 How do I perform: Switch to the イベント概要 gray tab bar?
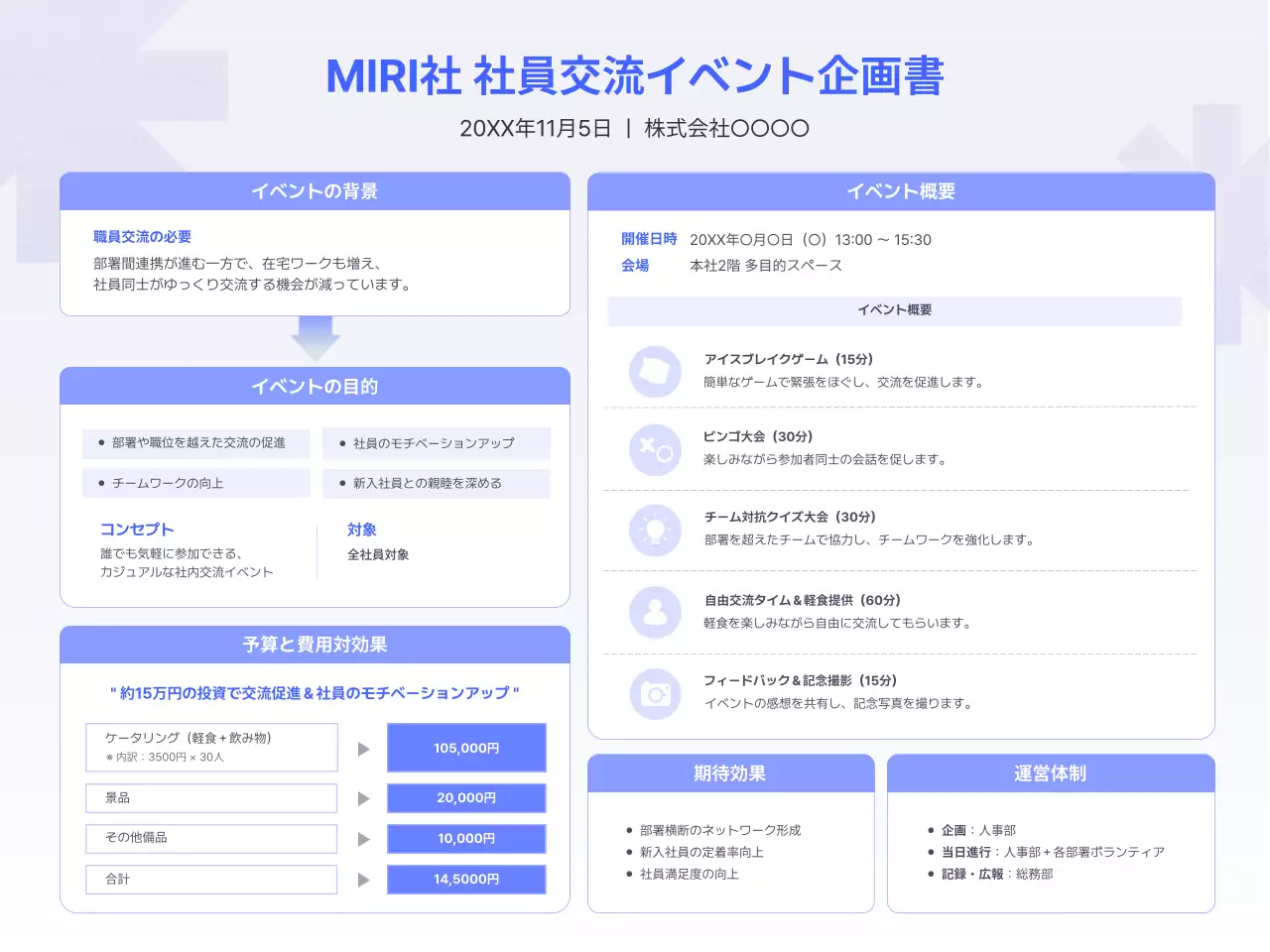point(894,310)
